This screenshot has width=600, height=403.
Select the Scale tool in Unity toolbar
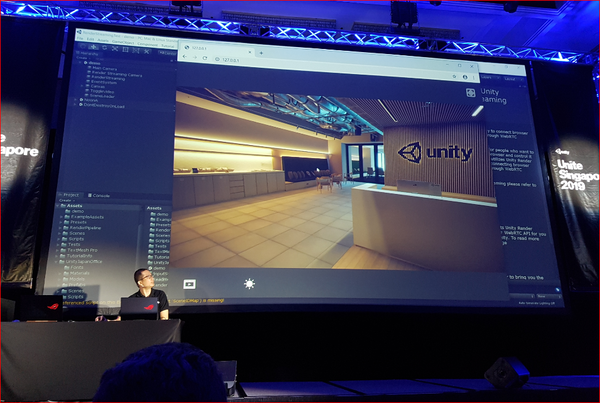tap(115, 49)
